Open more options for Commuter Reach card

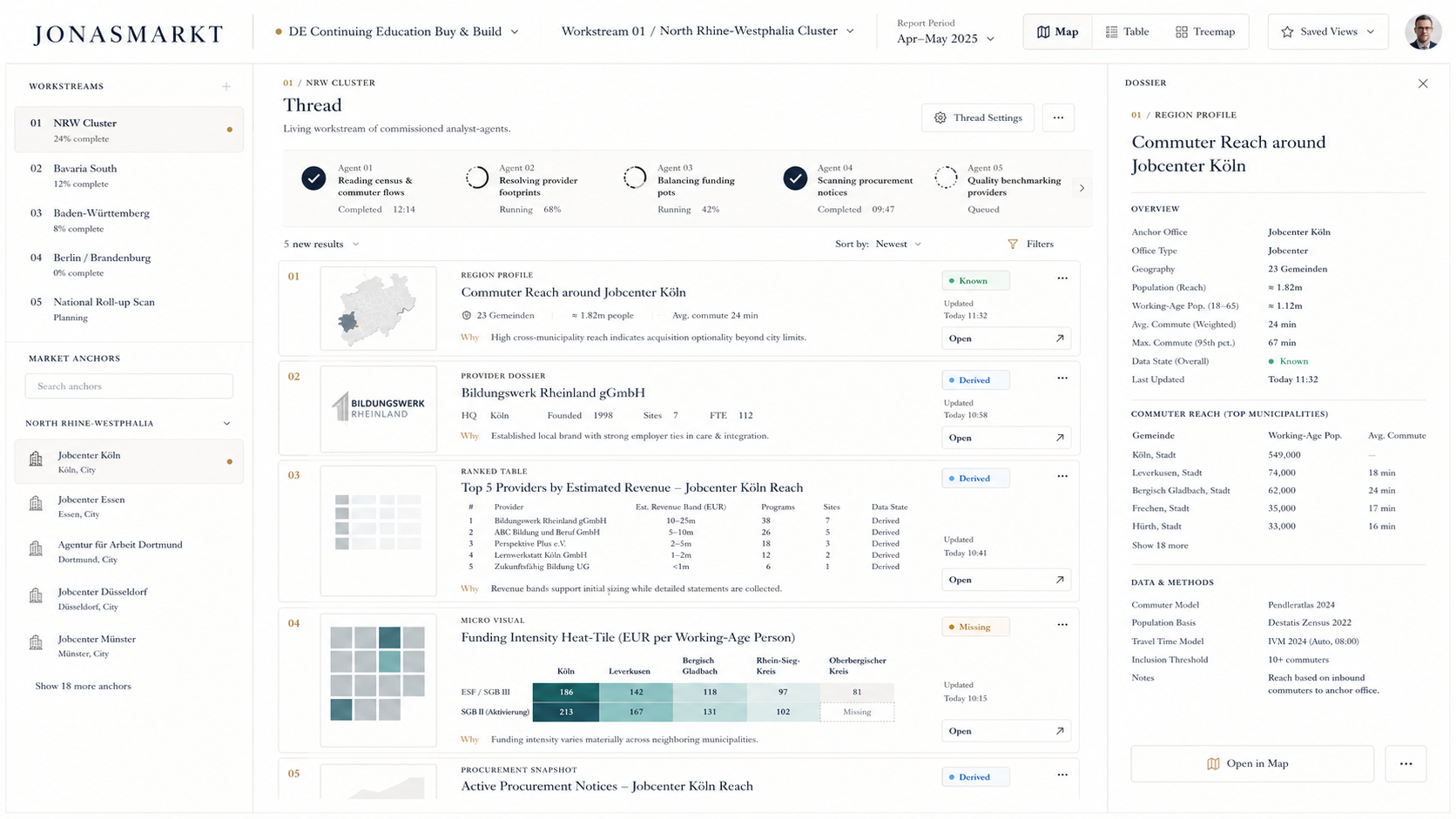(1062, 279)
